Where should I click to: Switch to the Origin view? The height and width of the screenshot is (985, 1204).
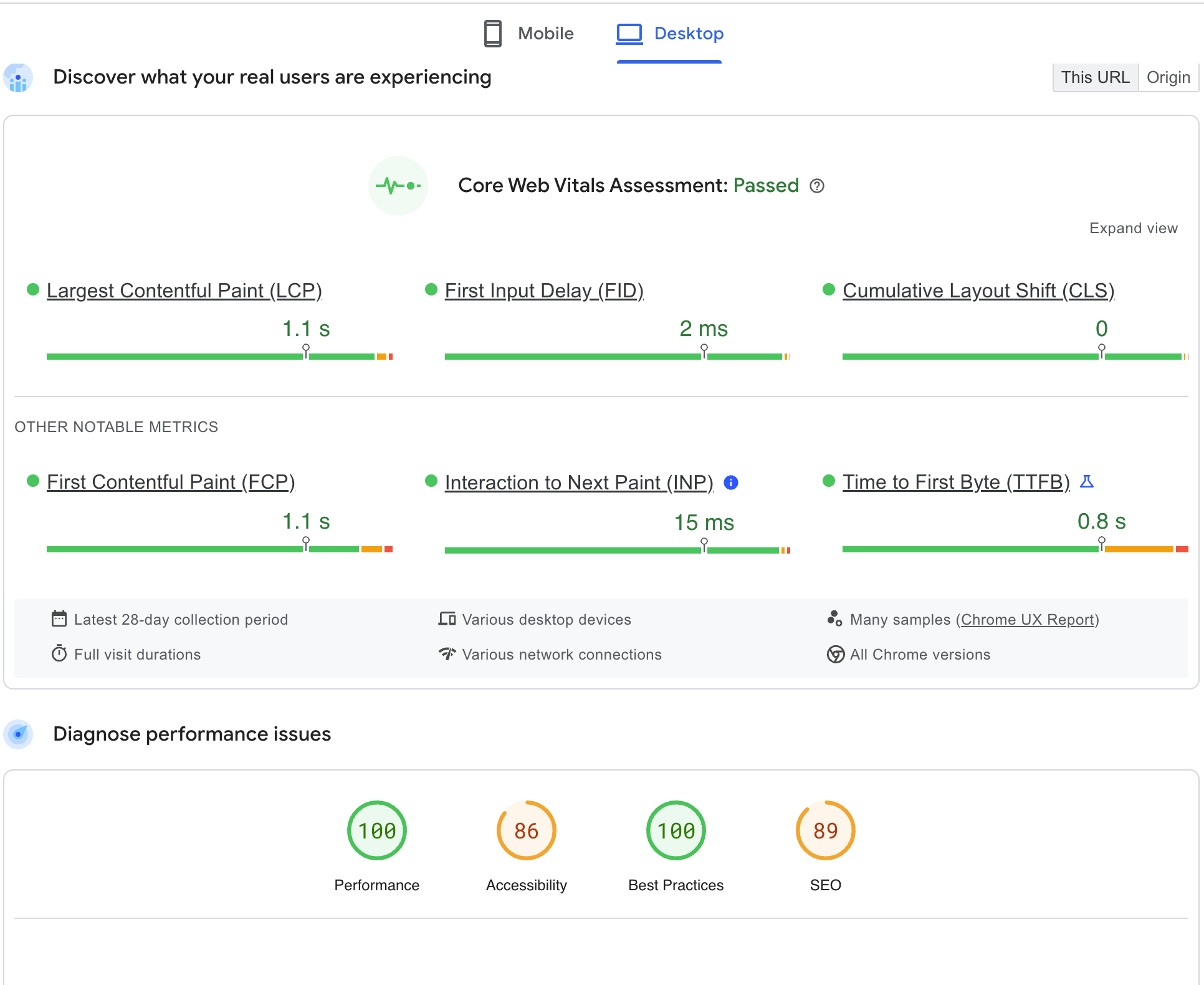pos(1168,77)
